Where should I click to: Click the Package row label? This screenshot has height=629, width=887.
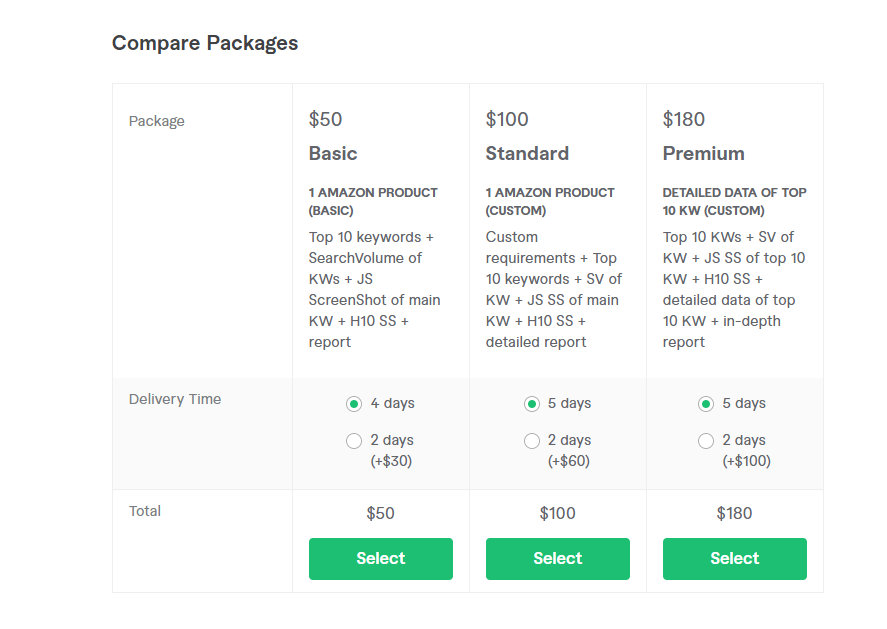[157, 121]
